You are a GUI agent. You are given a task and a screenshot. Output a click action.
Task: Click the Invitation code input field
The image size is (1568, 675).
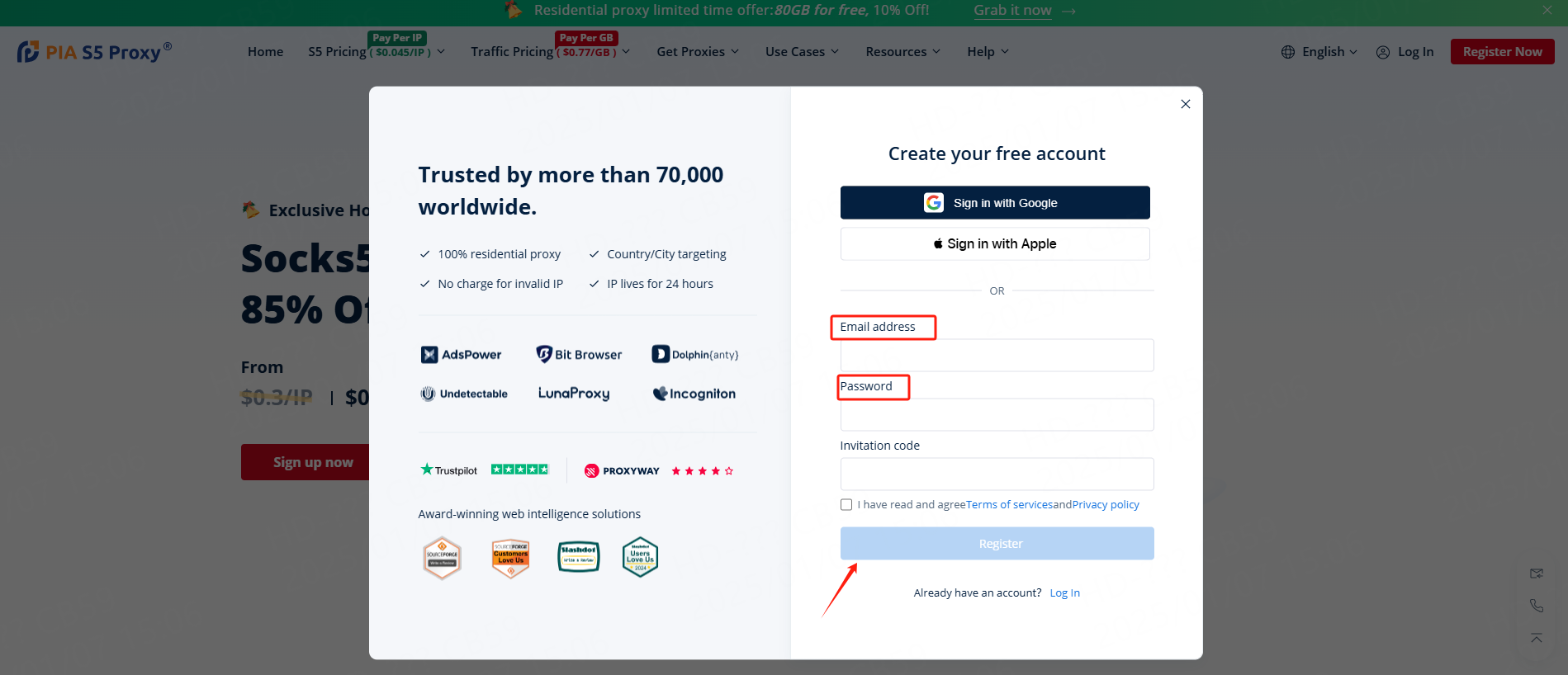click(997, 474)
